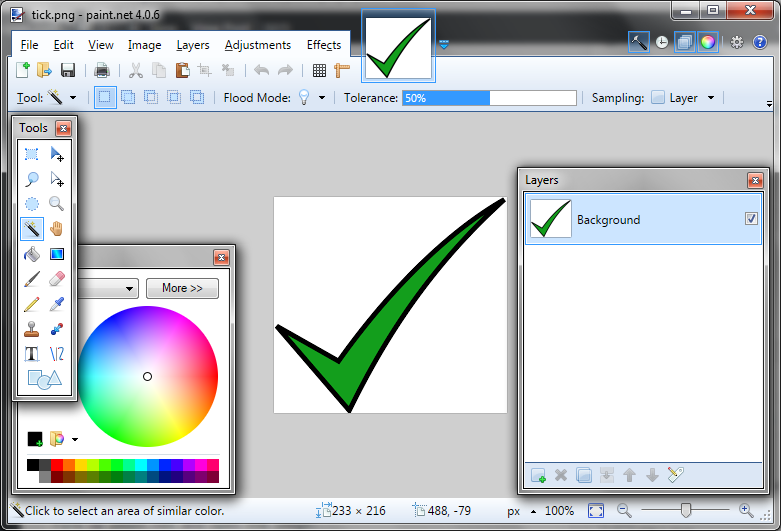Viewport: 781px width, 531px height.
Task: Select the Rectangle Select tool
Action: (31, 154)
